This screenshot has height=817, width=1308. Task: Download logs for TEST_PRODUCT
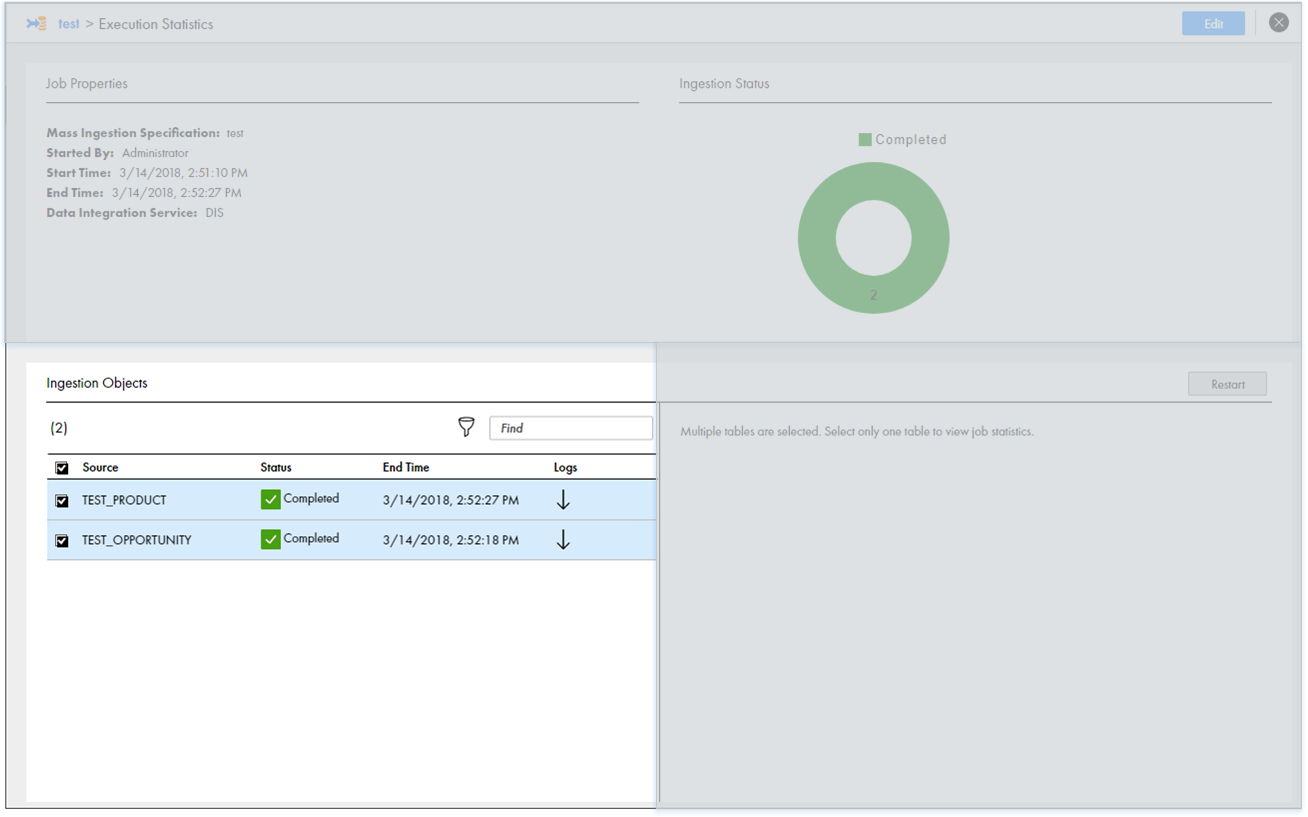click(x=563, y=500)
